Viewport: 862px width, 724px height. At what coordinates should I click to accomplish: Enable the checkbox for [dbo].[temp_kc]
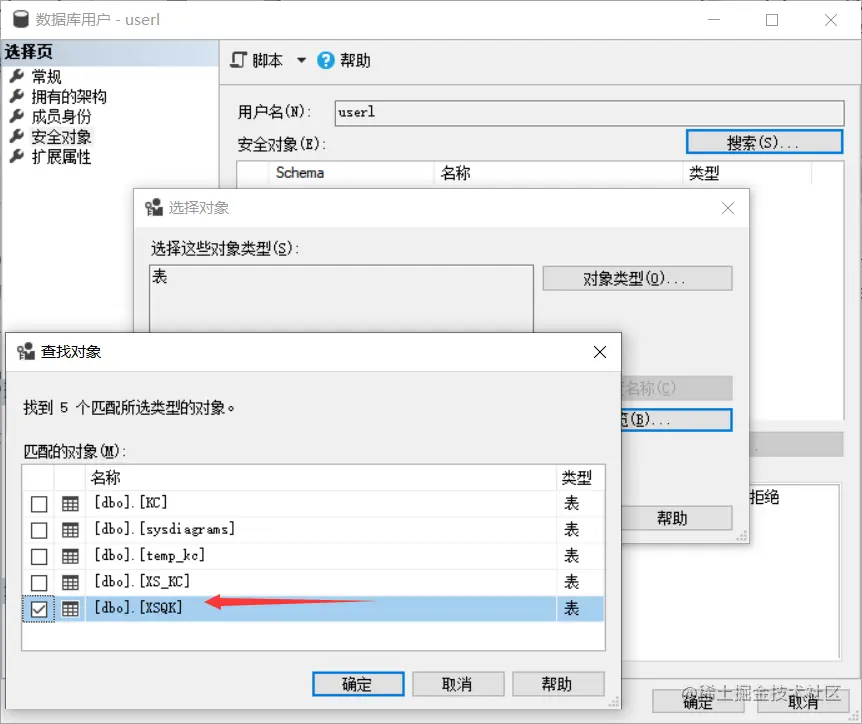tap(38, 555)
